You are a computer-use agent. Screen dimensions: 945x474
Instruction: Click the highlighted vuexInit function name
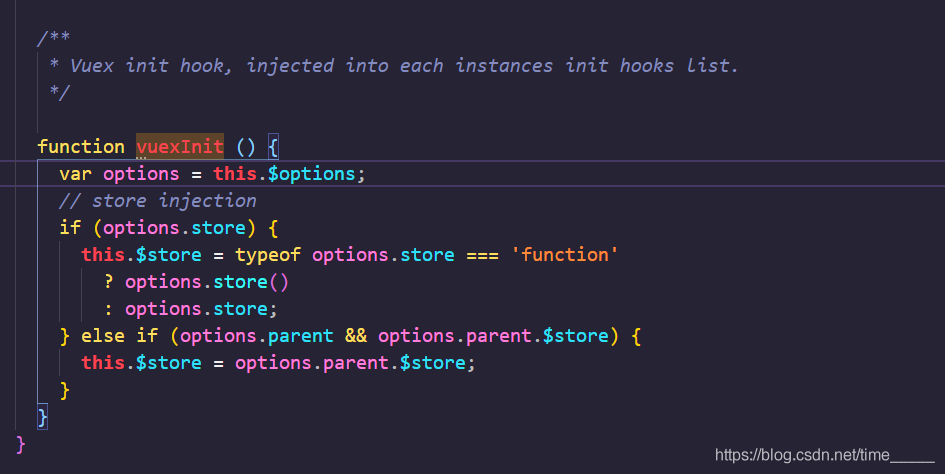(x=180, y=147)
